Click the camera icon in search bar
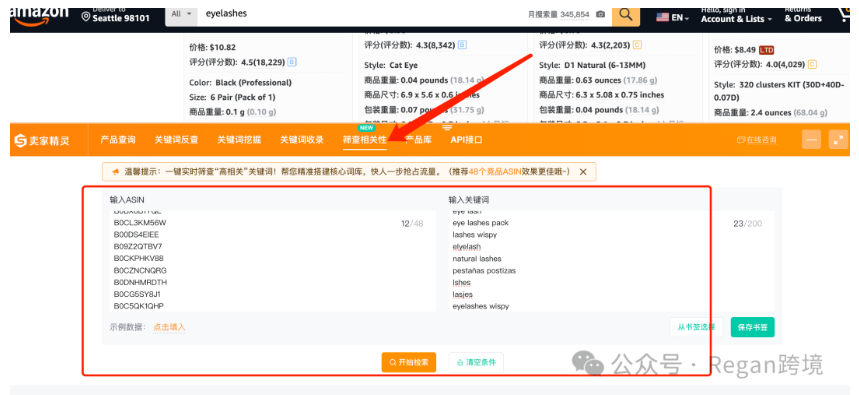The width and height of the screenshot is (859, 395). [x=600, y=15]
